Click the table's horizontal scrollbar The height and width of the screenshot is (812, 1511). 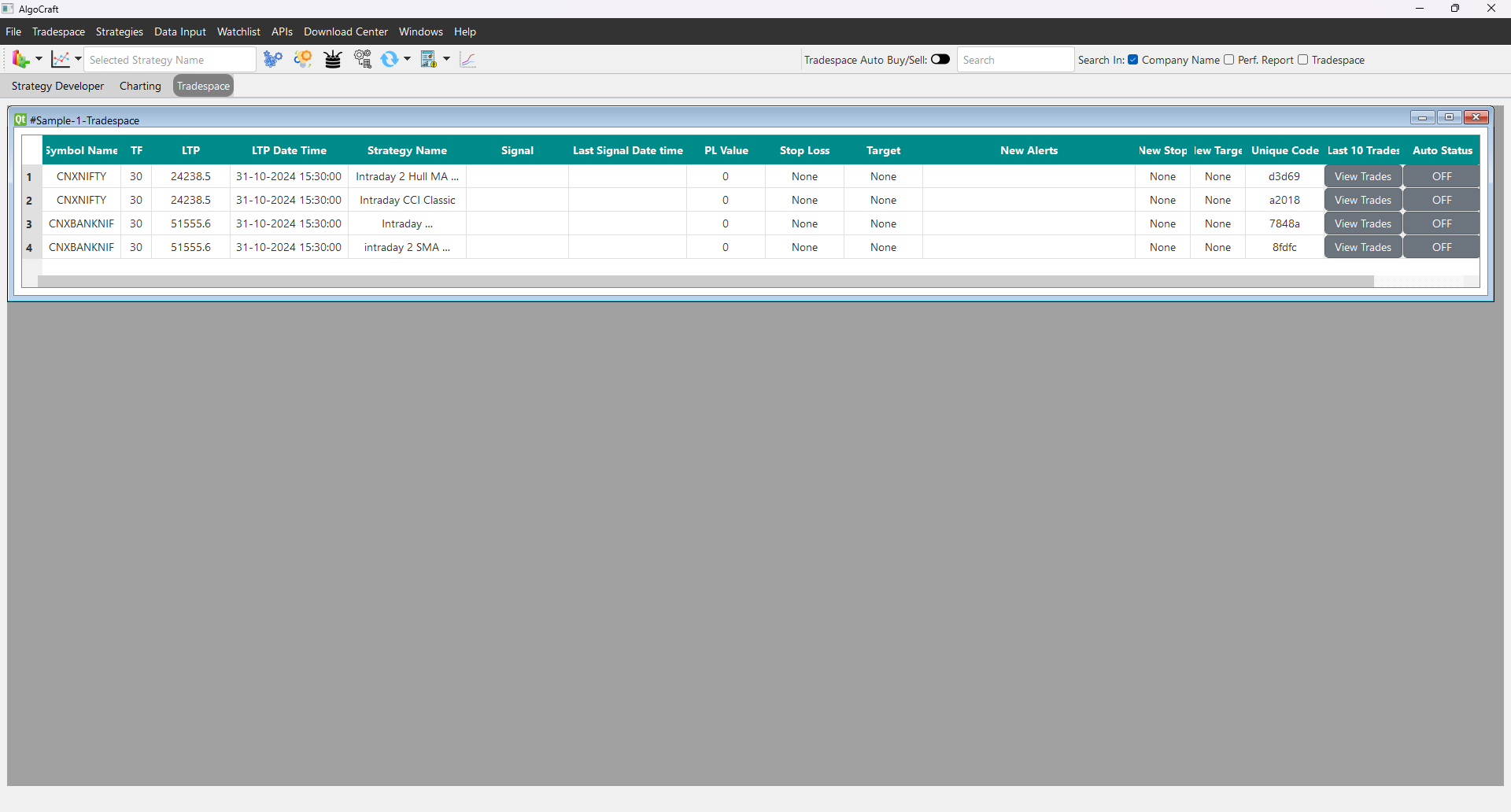705,281
